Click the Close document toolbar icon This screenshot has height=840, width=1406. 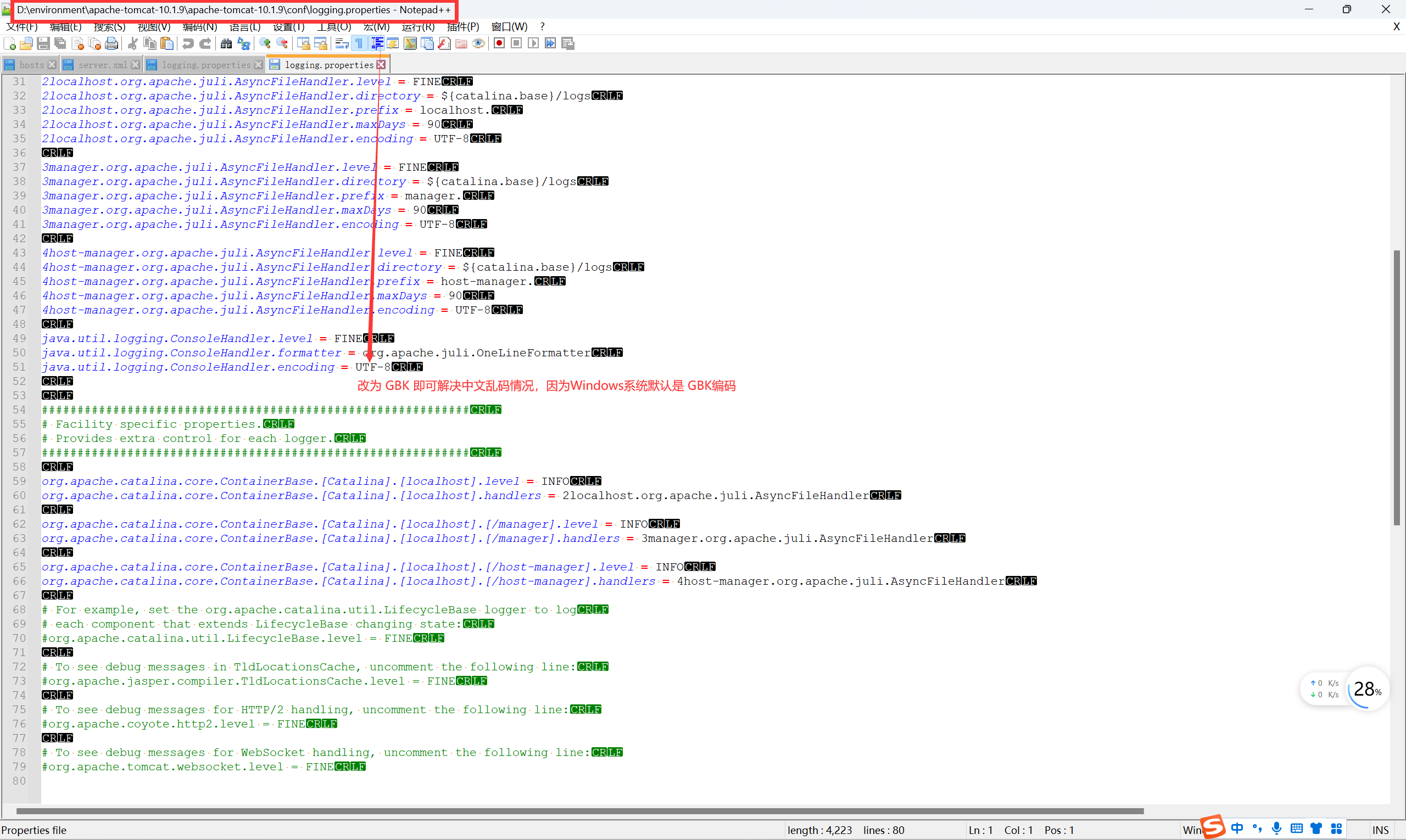tap(77, 43)
